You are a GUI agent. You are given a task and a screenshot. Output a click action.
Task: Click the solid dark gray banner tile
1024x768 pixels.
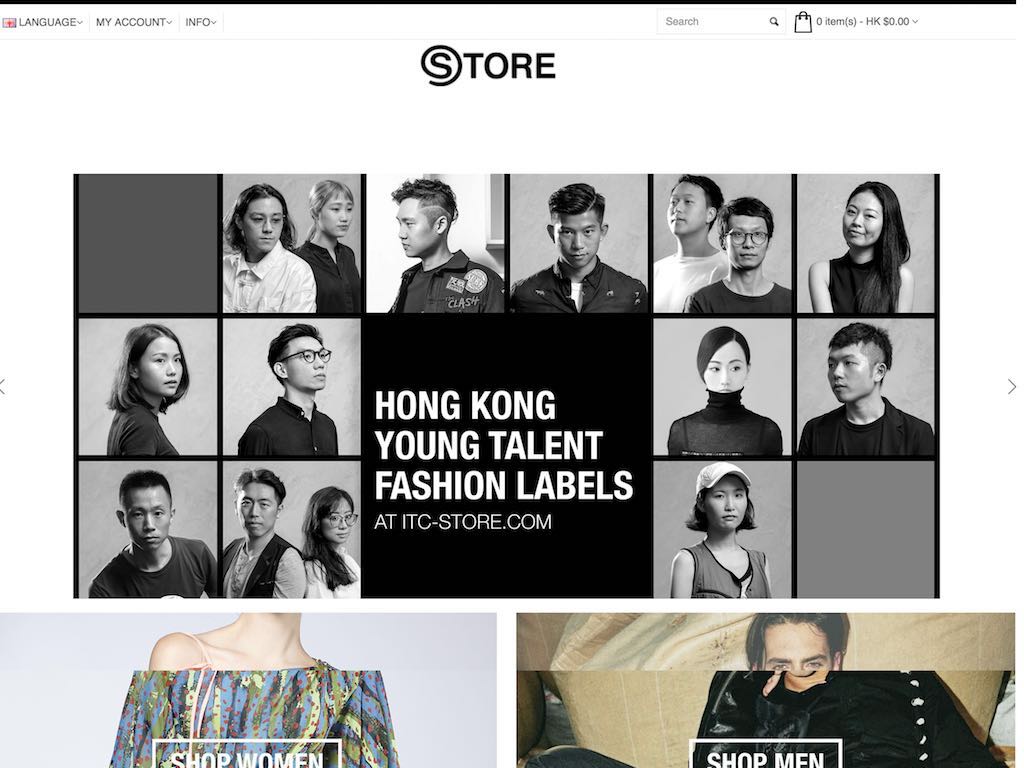(148, 243)
